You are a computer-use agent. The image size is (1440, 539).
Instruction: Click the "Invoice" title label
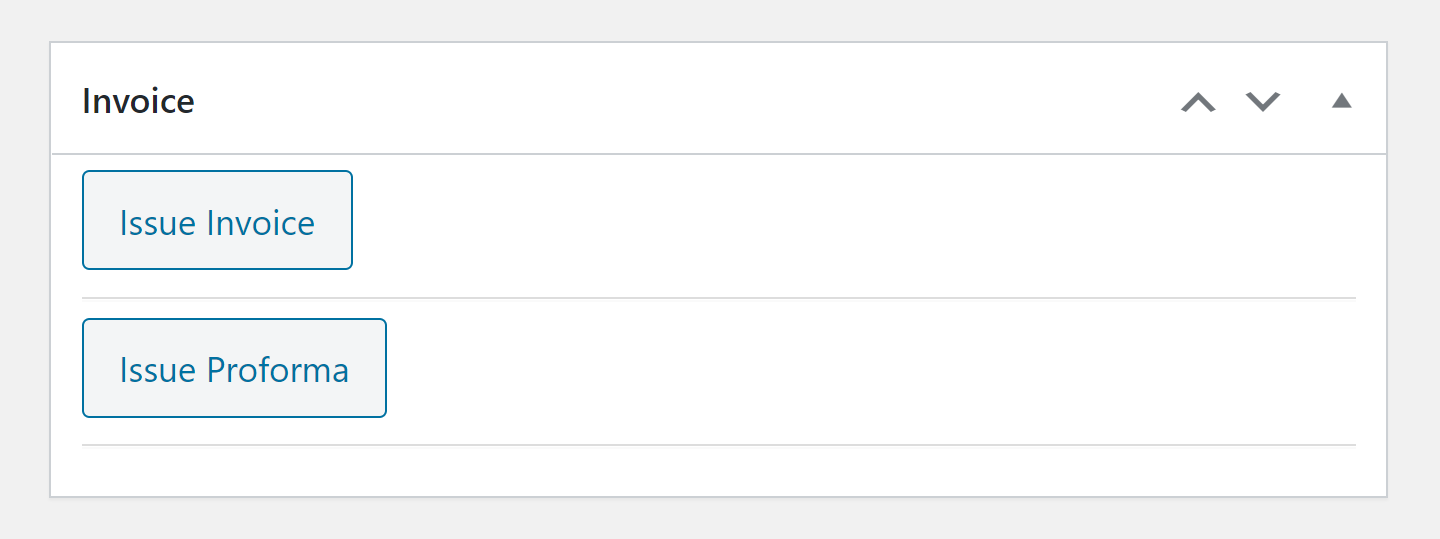coord(138,101)
